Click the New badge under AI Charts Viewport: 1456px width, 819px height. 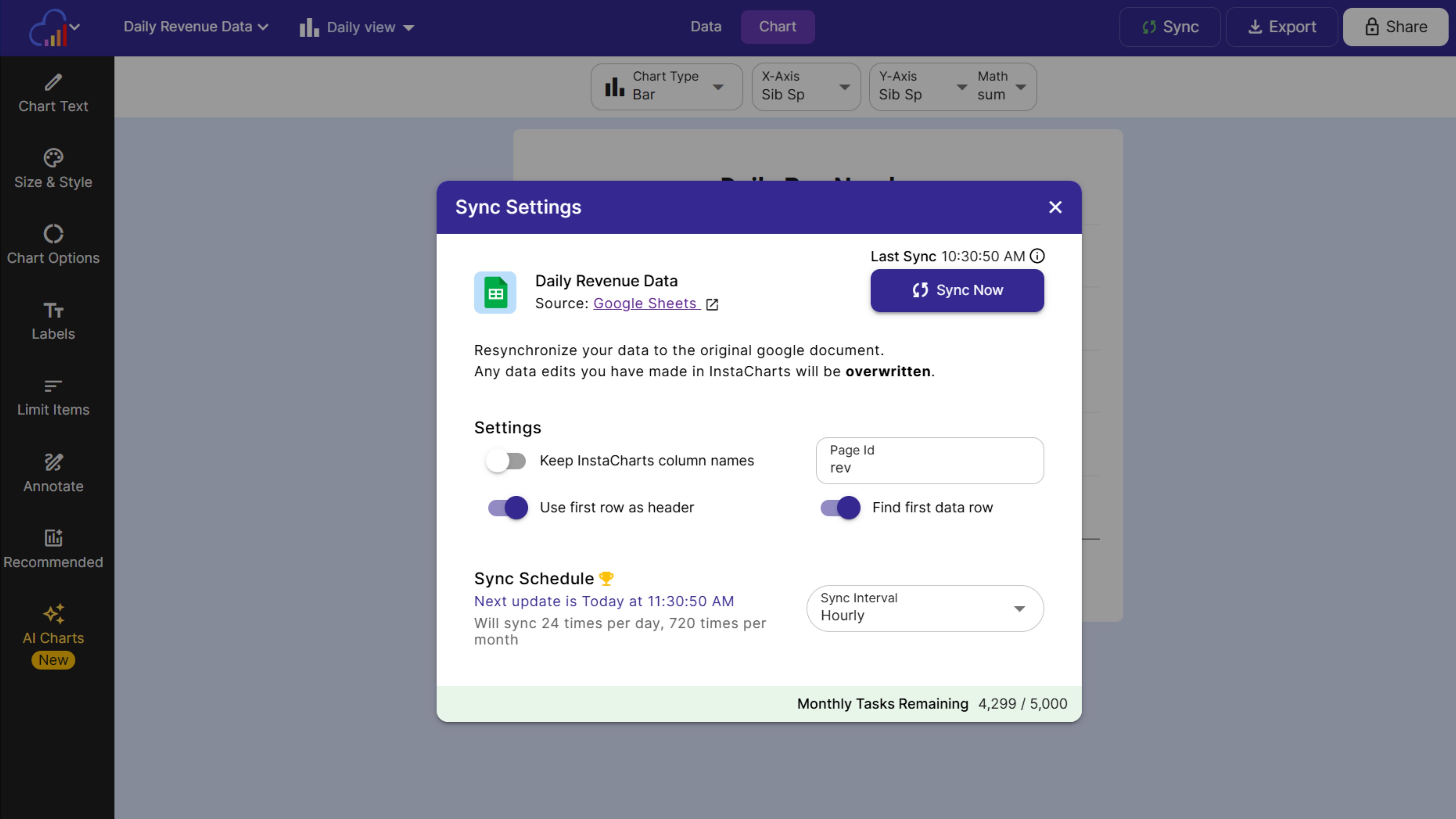pyautogui.click(x=53, y=660)
